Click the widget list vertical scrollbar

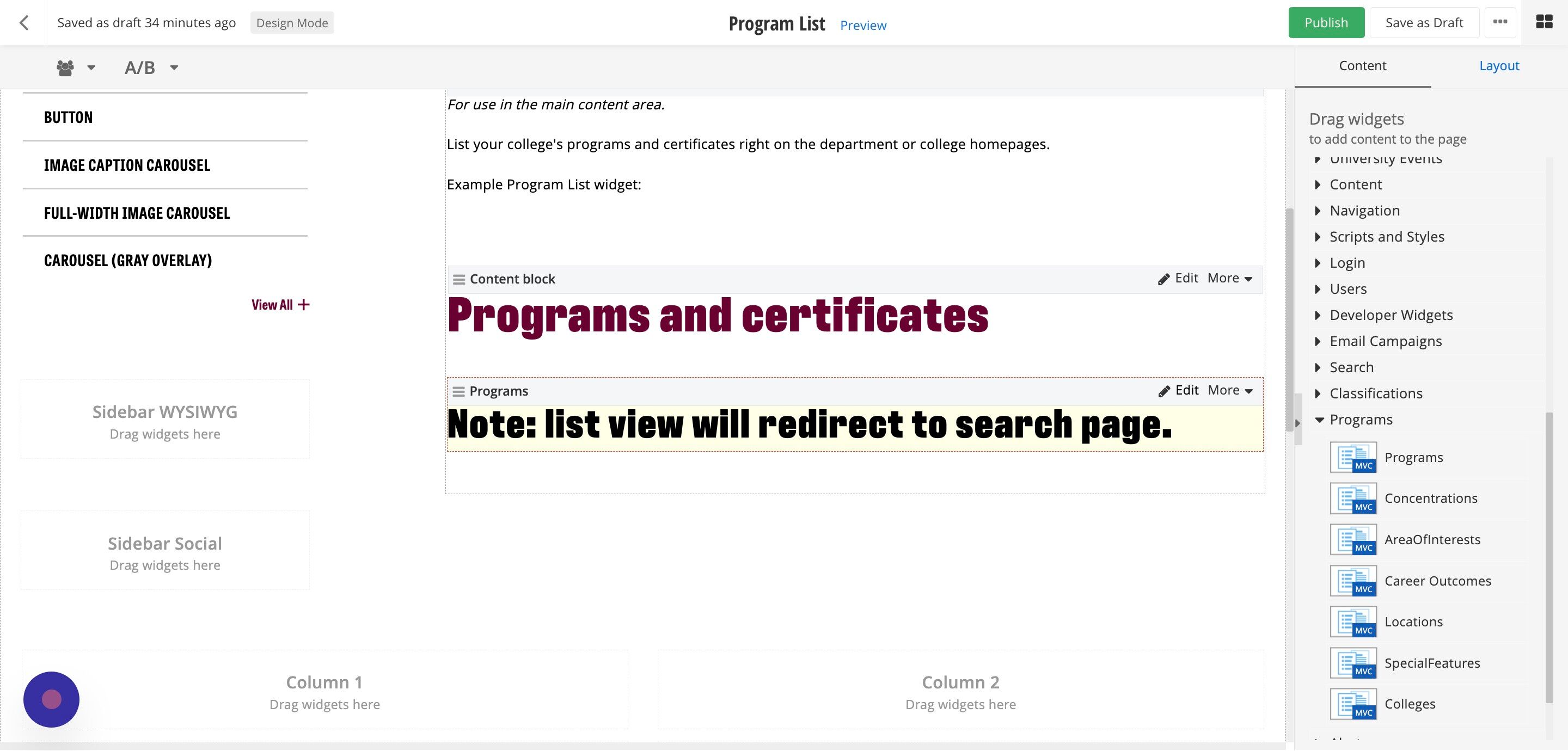(x=1549, y=557)
